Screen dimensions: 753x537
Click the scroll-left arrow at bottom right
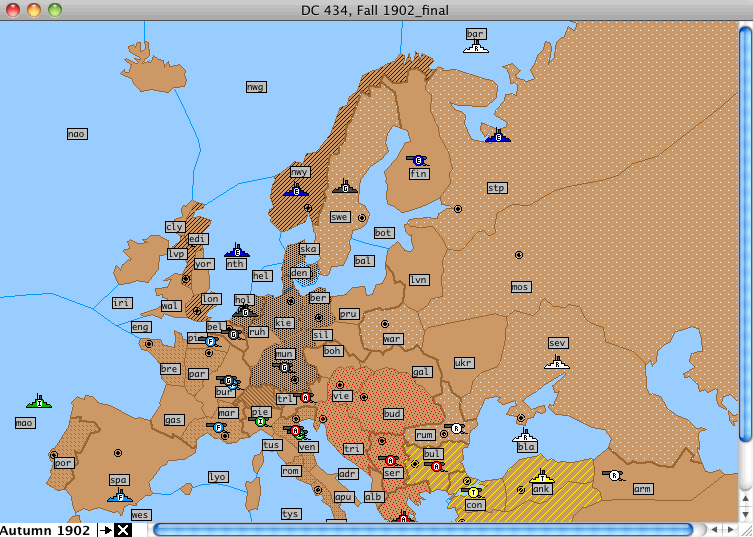coord(715,530)
